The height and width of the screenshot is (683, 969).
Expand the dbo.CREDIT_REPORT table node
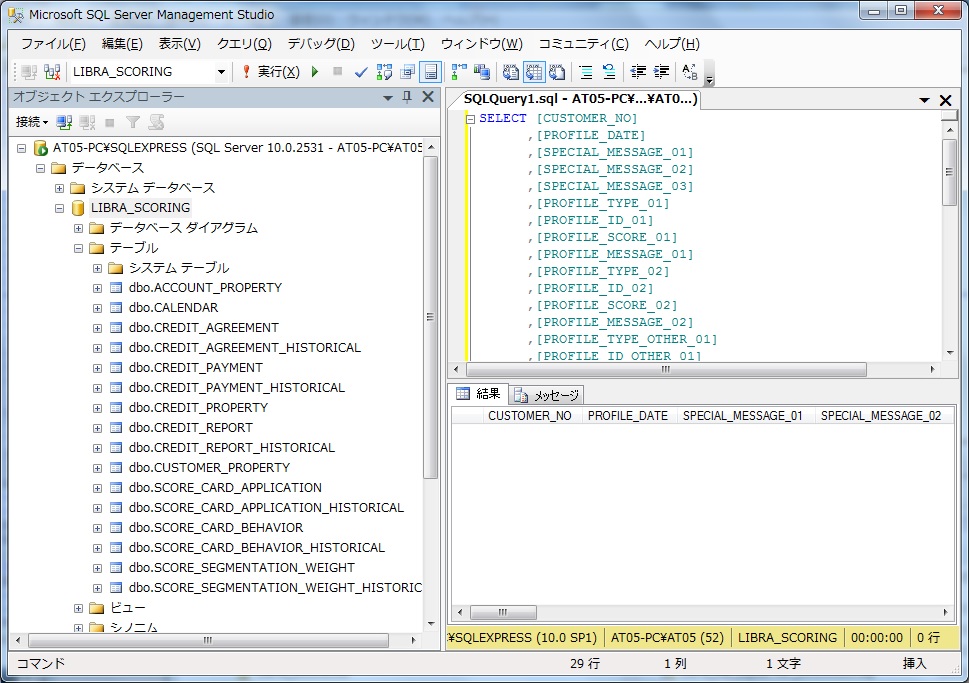97,428
